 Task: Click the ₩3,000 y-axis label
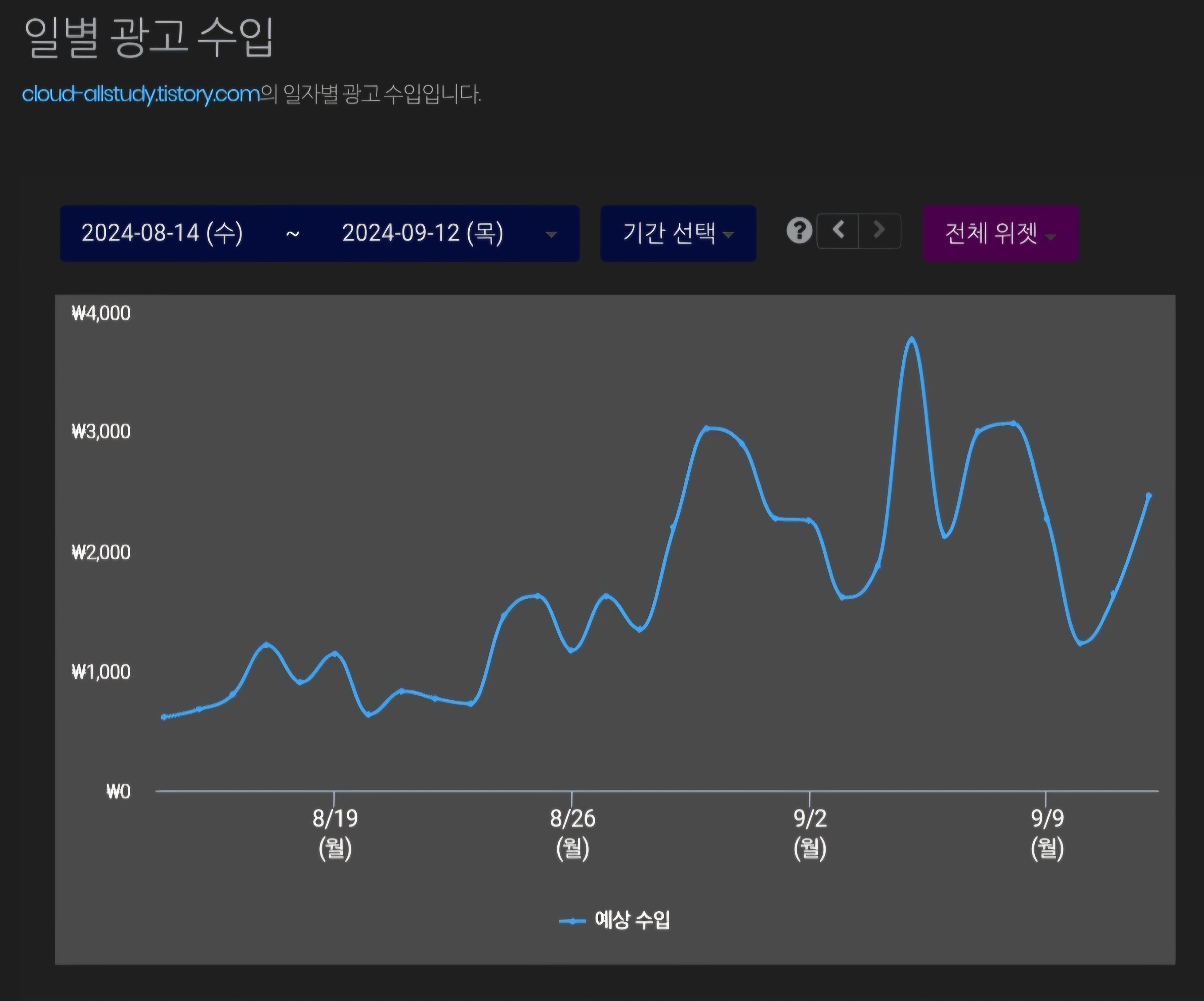101,431
